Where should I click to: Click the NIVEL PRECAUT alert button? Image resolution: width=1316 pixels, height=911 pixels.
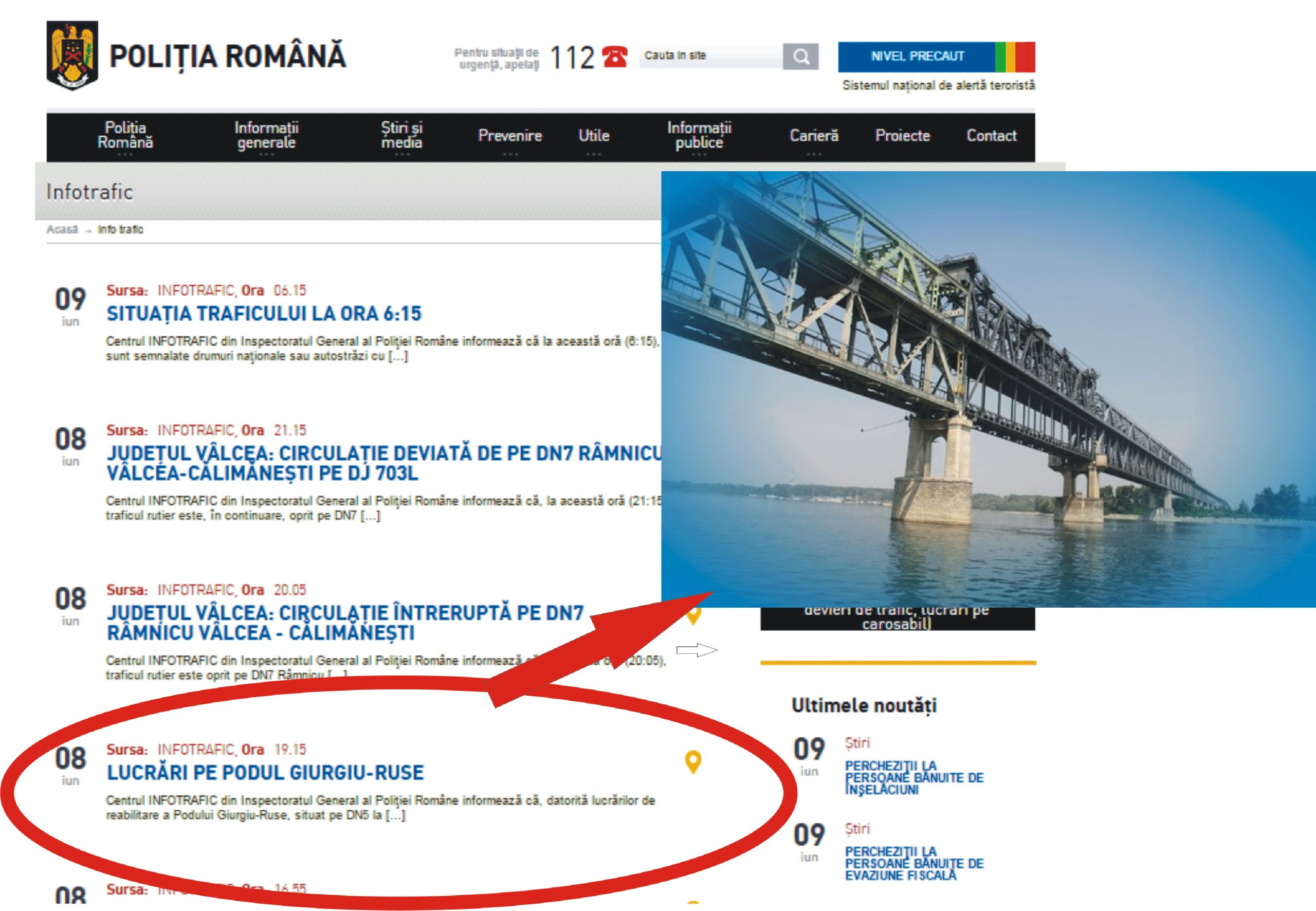coord(917,57)
